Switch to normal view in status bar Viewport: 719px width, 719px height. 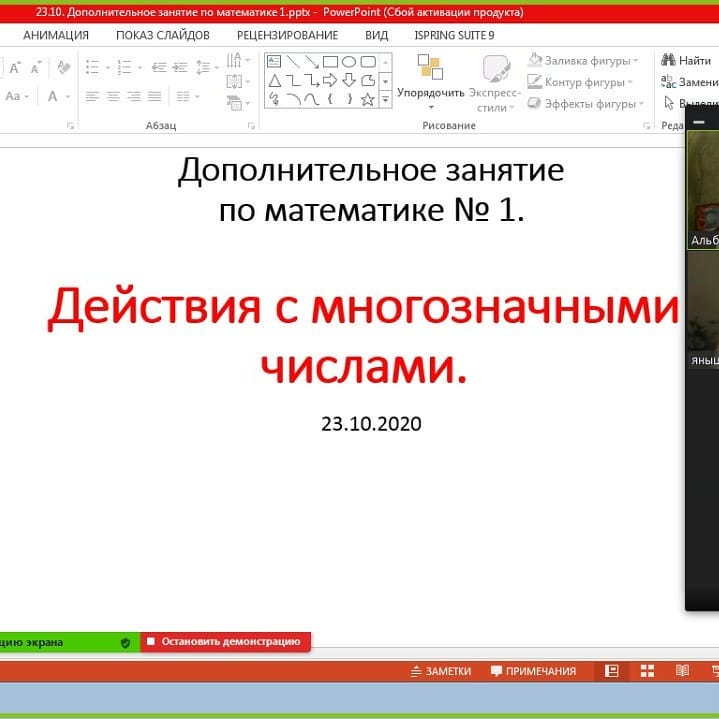pos(612,671)
